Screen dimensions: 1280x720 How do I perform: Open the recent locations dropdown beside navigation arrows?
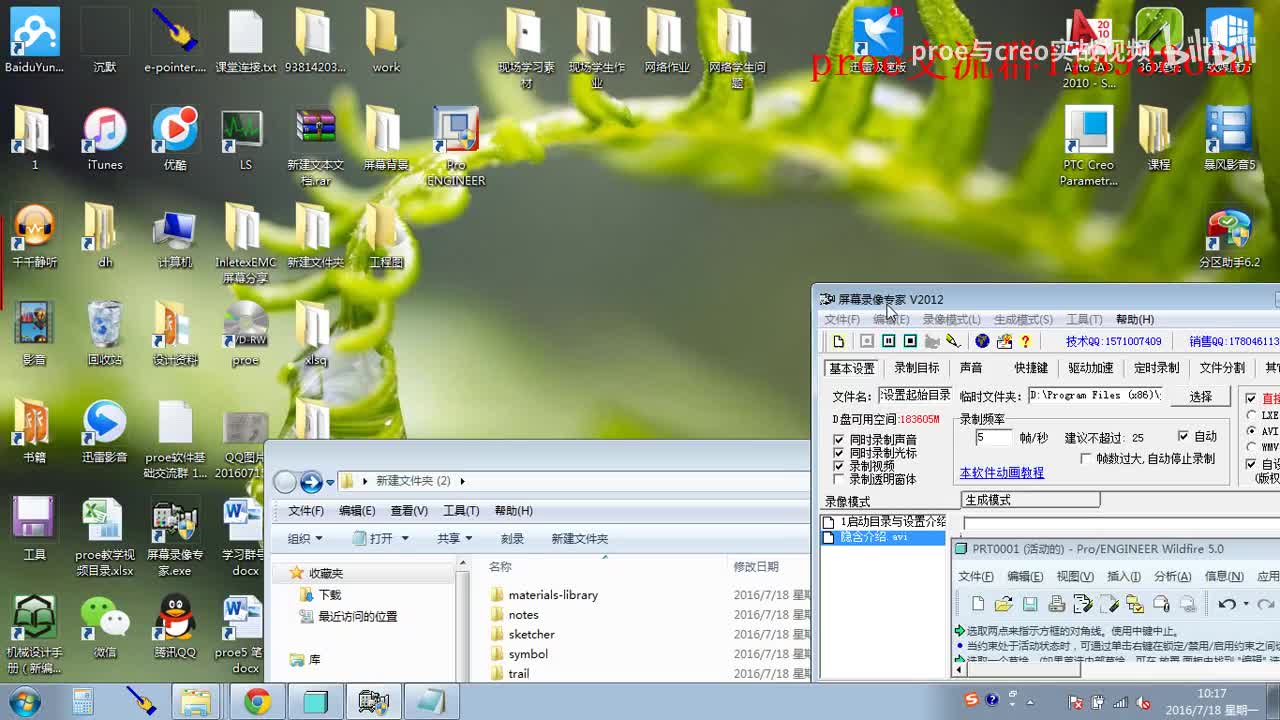pyautogui.click(x=330, y=483)
